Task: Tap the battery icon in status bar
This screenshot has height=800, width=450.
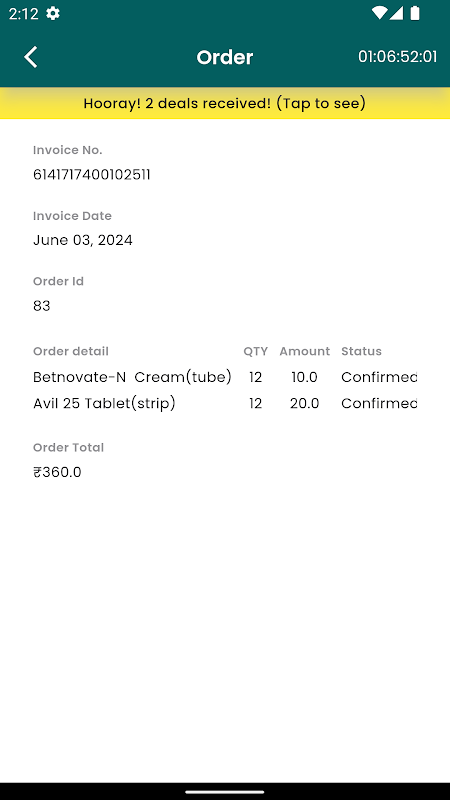Action: (415, 13)
